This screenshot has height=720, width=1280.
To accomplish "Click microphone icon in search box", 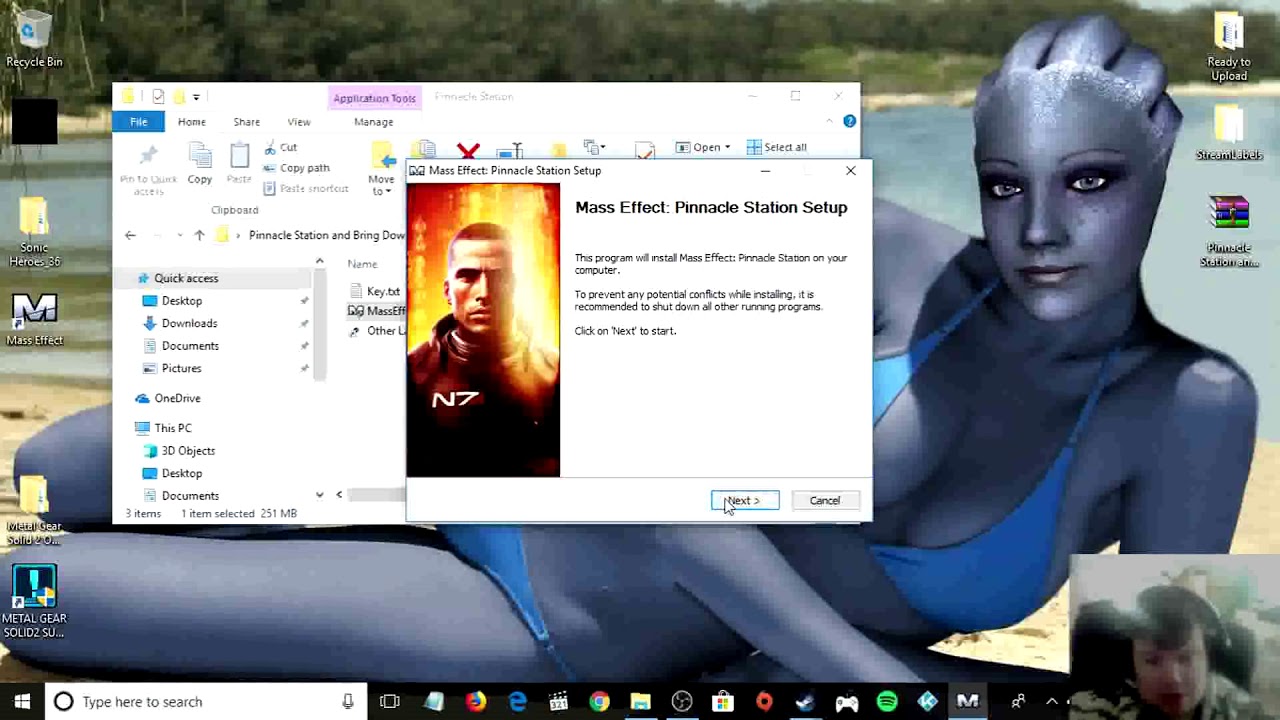I will click(x=347, y=702).
